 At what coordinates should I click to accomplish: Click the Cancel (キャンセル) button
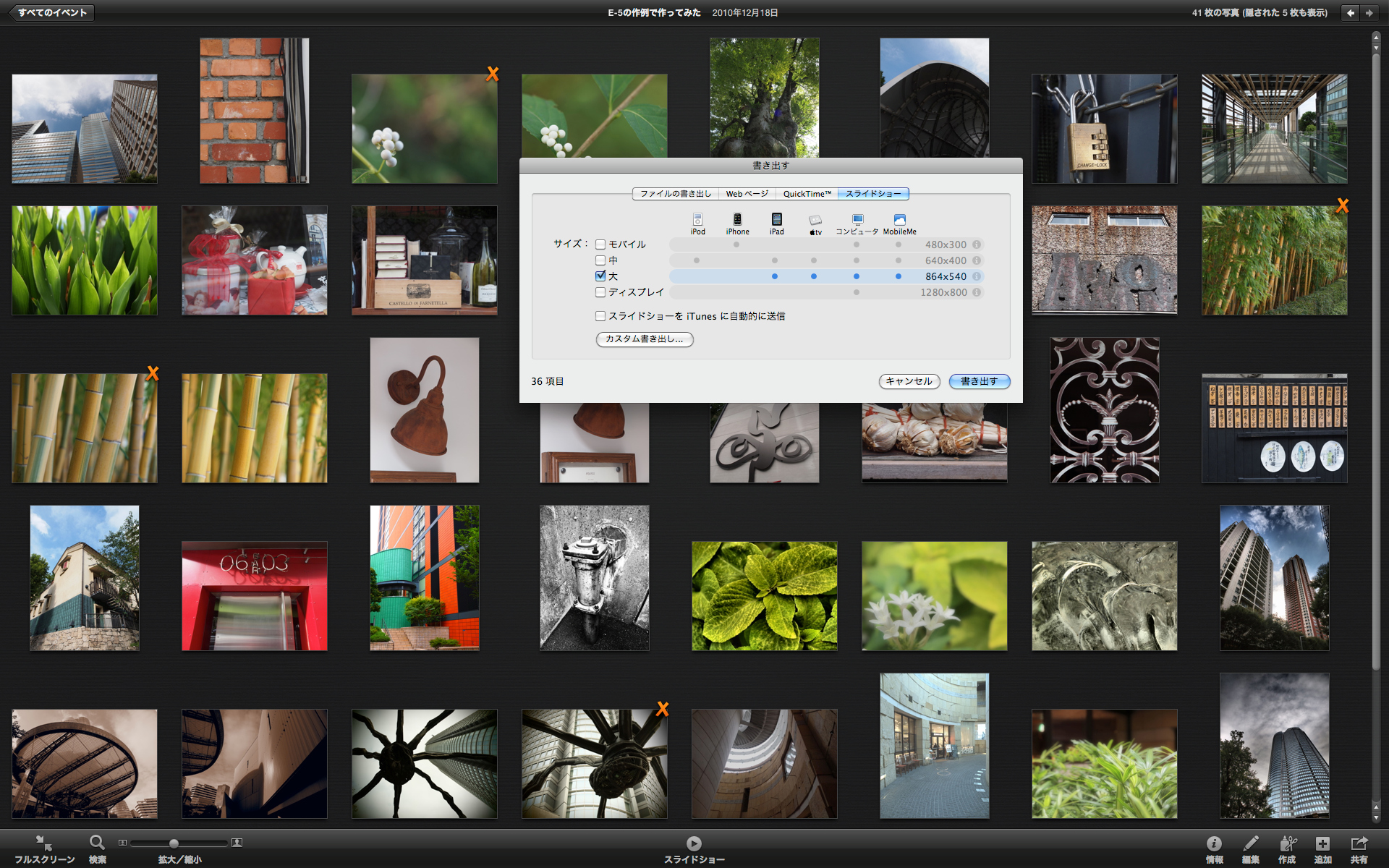pos(909,381)
